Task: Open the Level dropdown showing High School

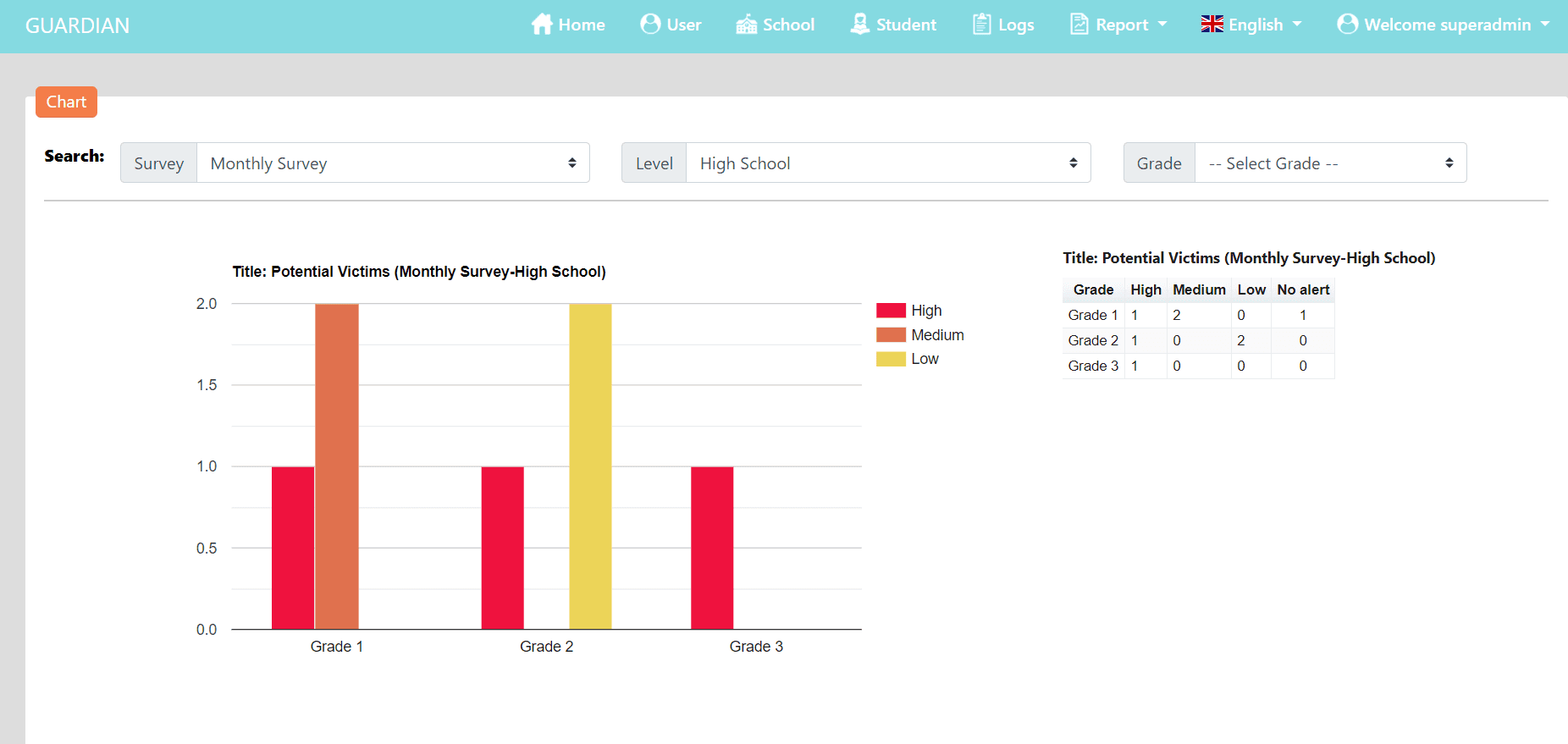Action: [888, 163]
